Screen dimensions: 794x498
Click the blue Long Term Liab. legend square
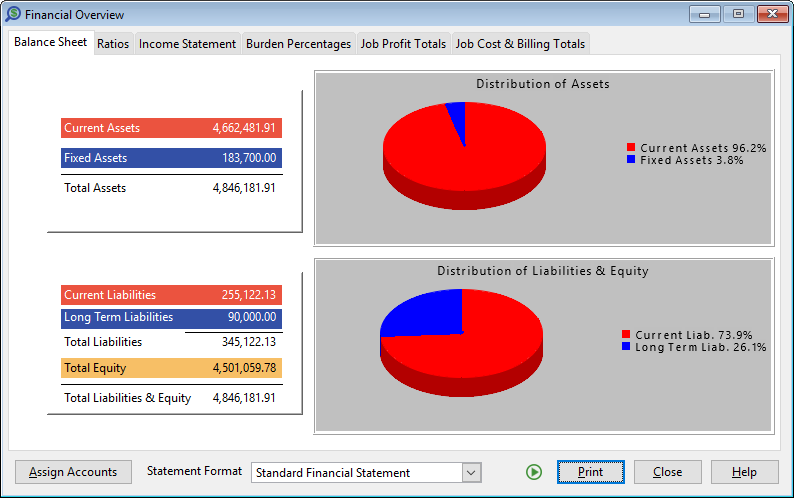(626, 347)
